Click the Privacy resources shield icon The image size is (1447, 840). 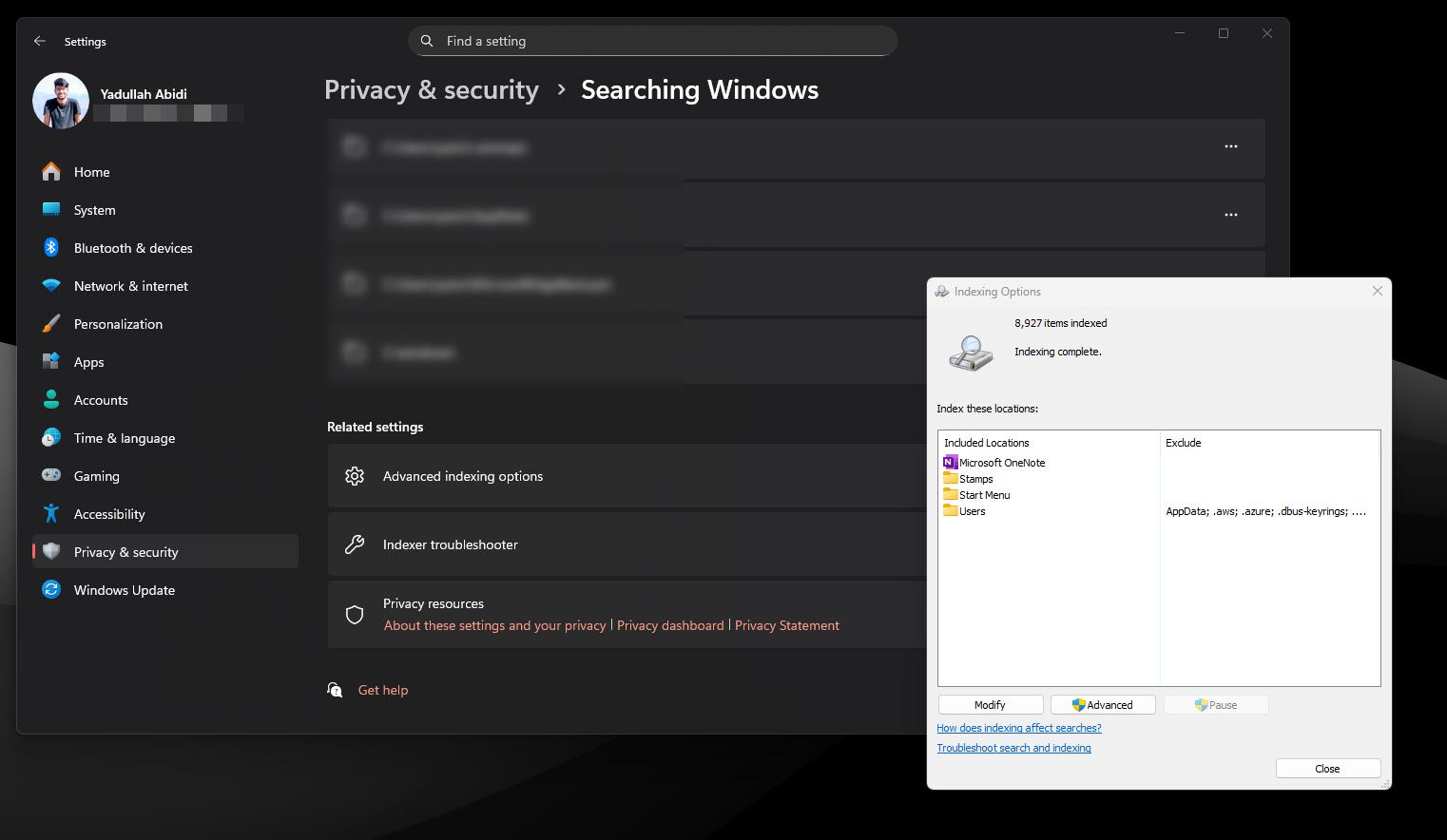coord(355,615)
